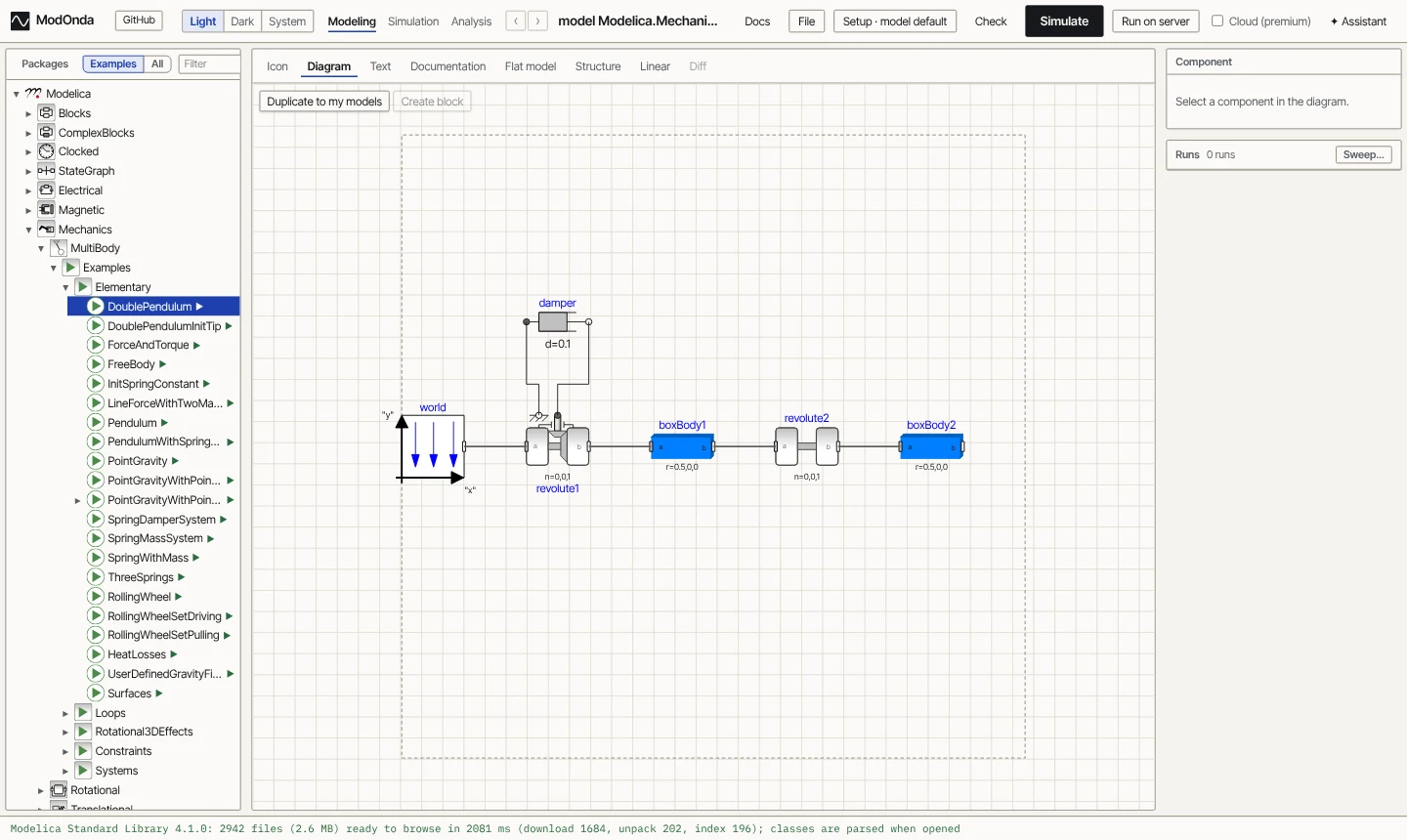Select the revolute1 joint component

558,446
